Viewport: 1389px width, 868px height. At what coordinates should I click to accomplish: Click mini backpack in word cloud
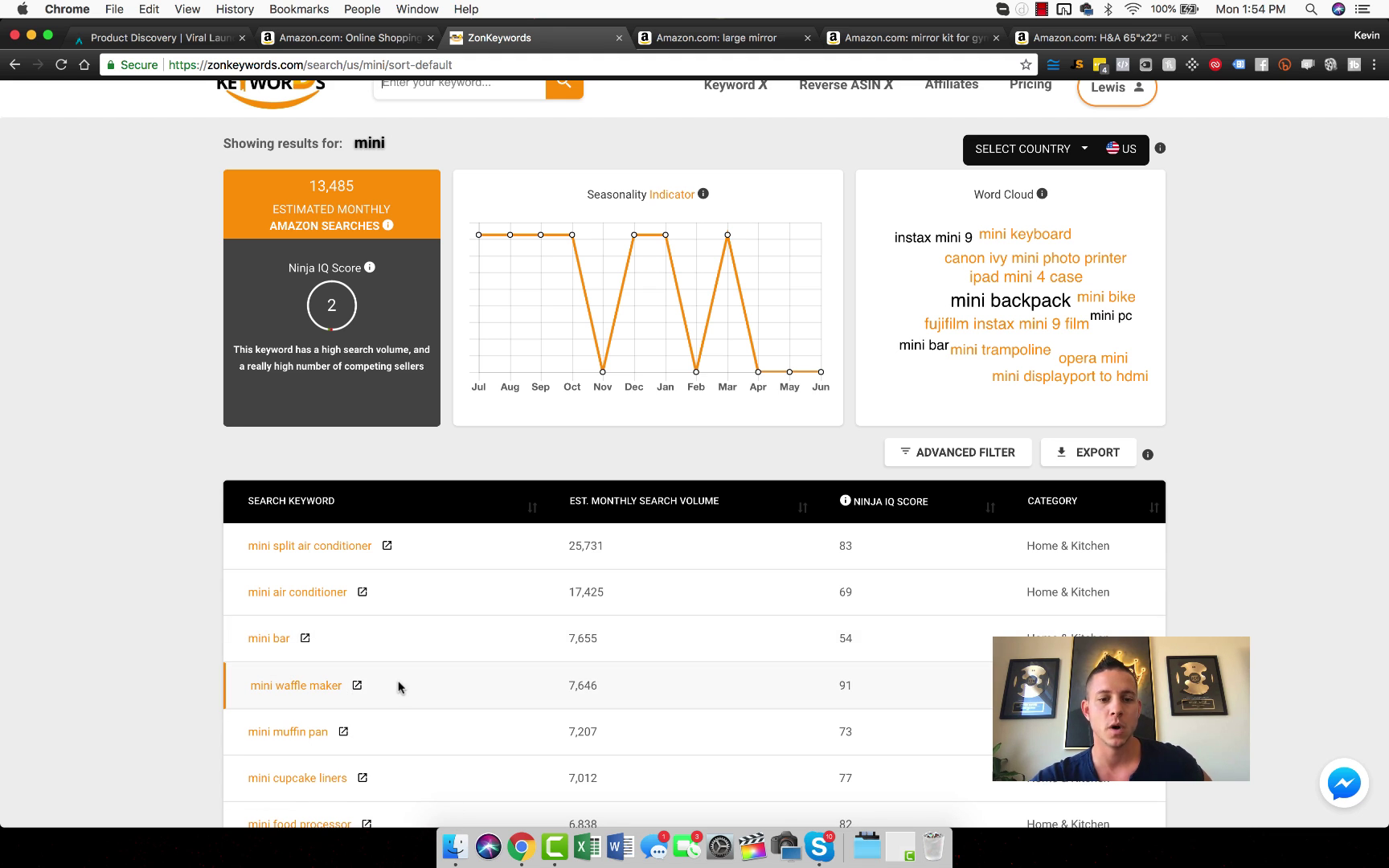[1010, 301]
